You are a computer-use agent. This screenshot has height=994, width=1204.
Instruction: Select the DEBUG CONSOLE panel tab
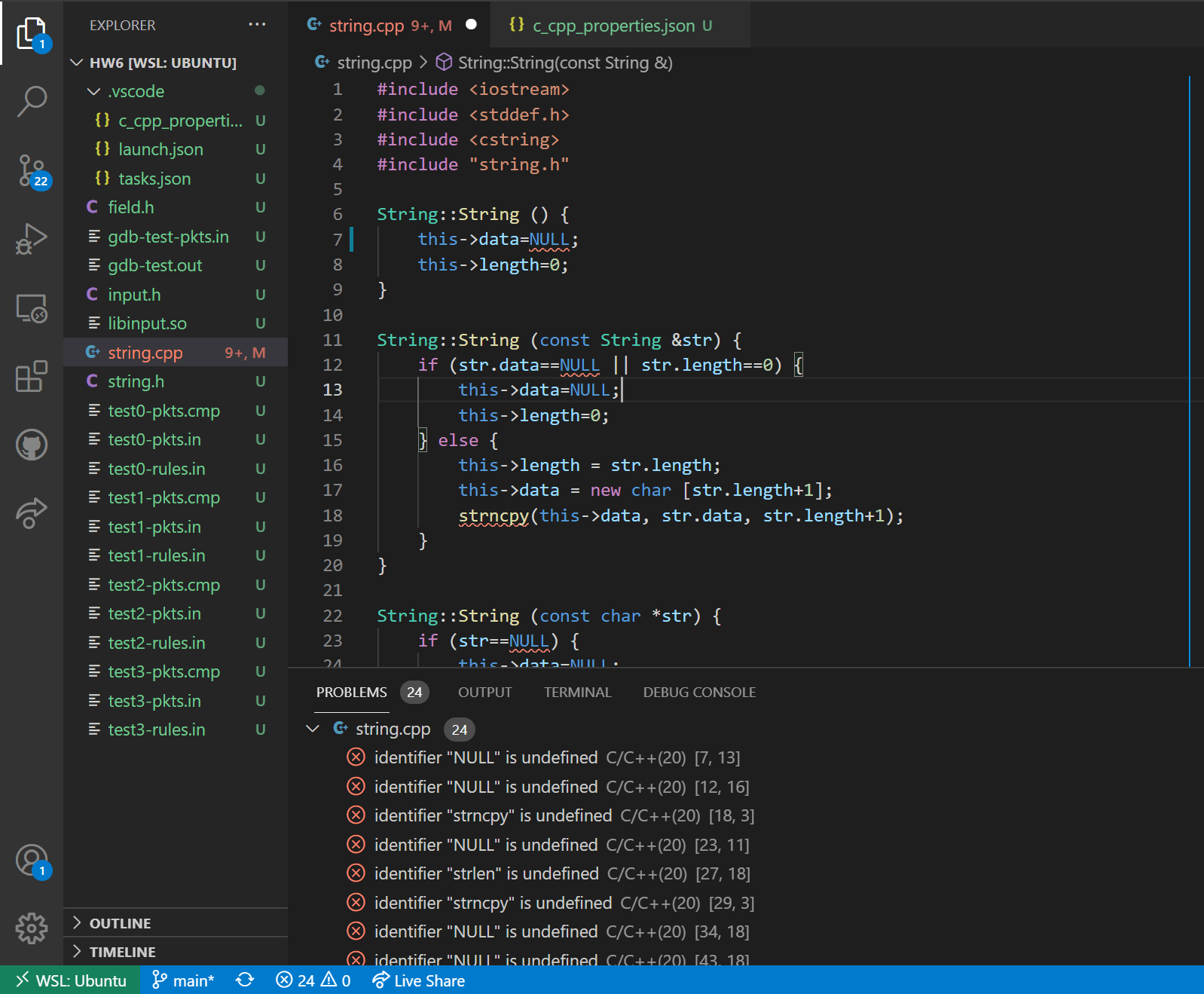pos(699,693)
